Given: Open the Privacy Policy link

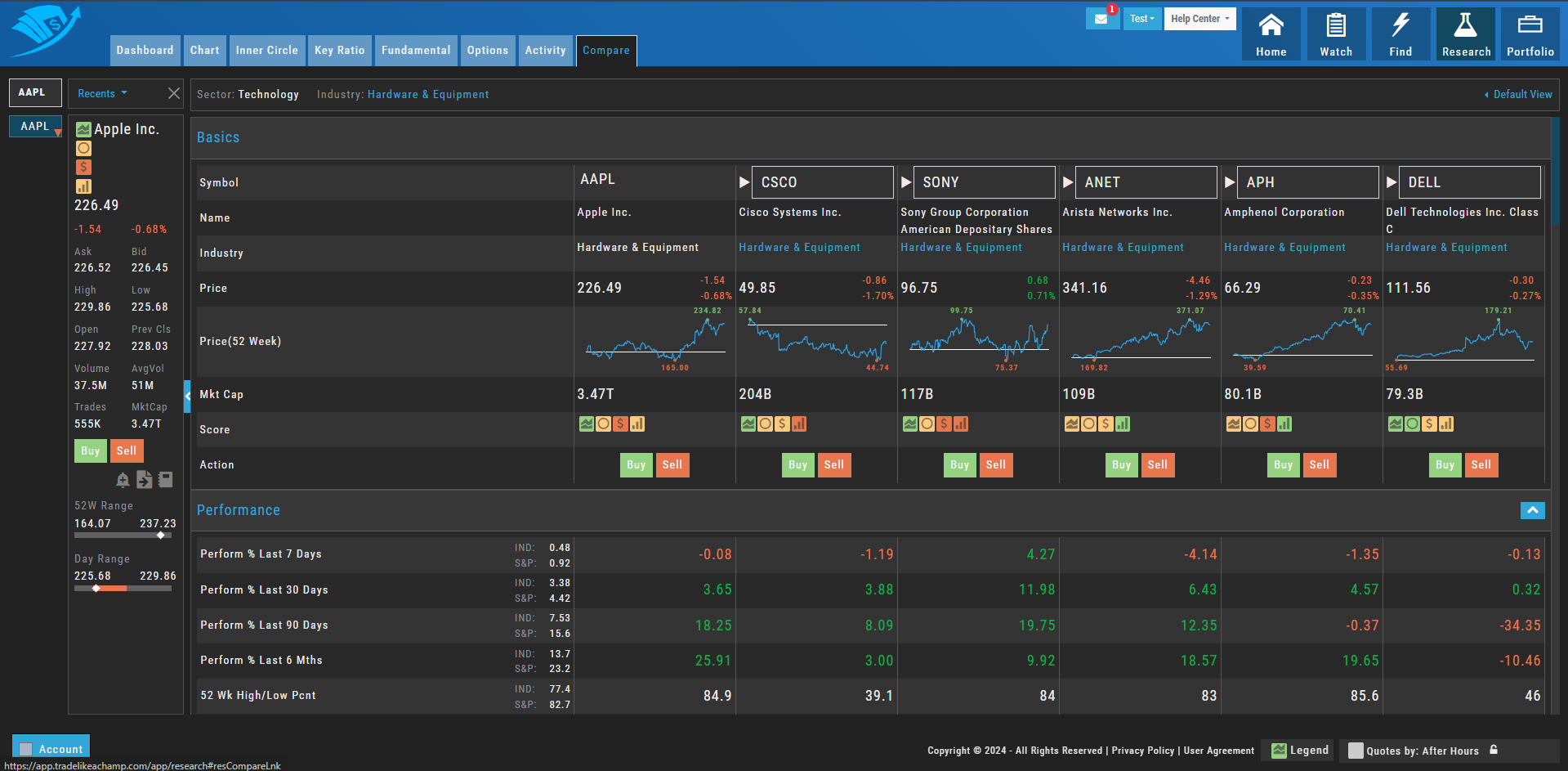Looking at the screenshot, I should tap(1142, 751).
